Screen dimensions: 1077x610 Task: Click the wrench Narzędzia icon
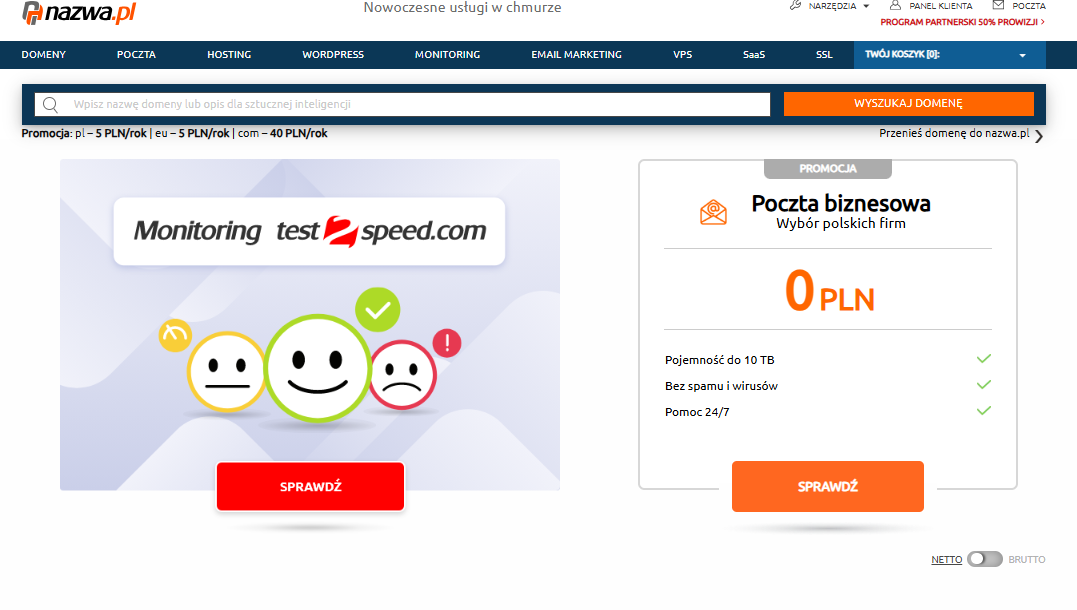(795, 5)
